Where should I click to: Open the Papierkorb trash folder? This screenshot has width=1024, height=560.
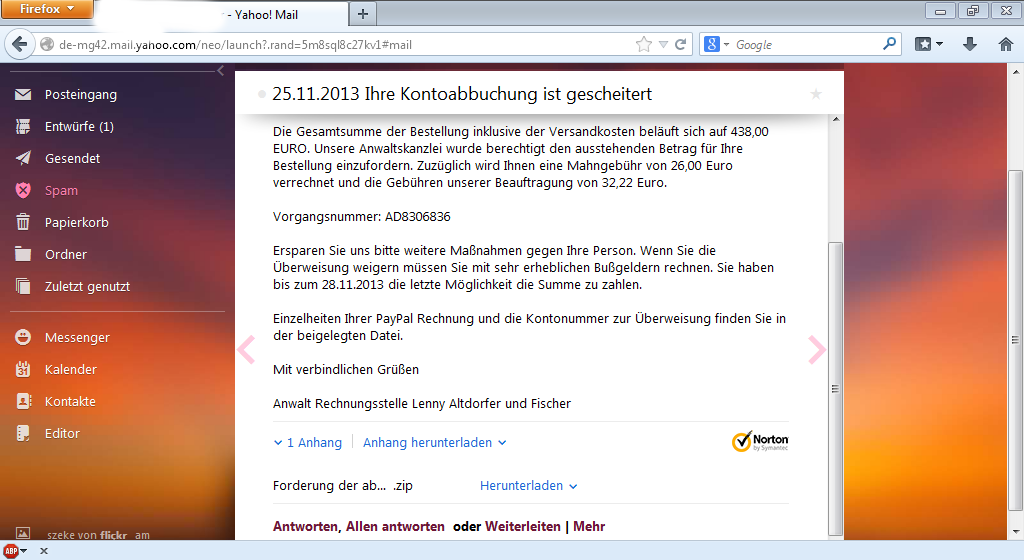coord(76,223)
